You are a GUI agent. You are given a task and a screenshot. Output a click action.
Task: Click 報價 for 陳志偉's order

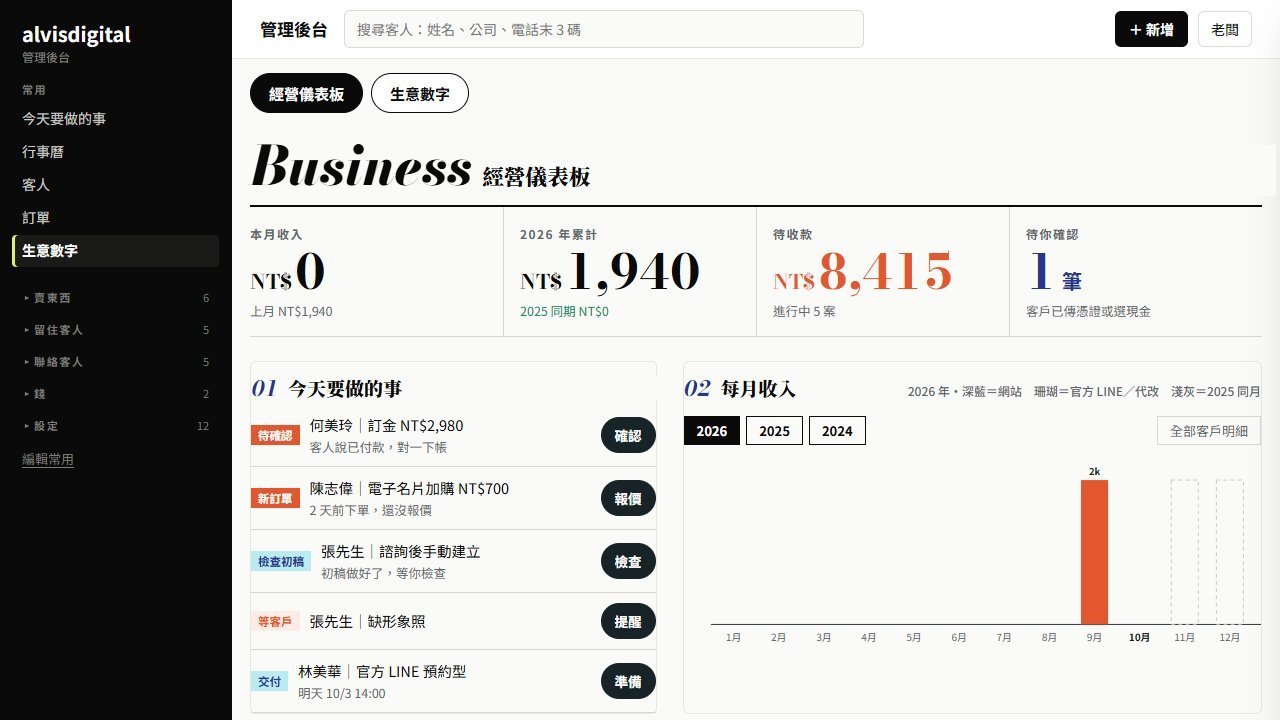(x=628, y=498)
